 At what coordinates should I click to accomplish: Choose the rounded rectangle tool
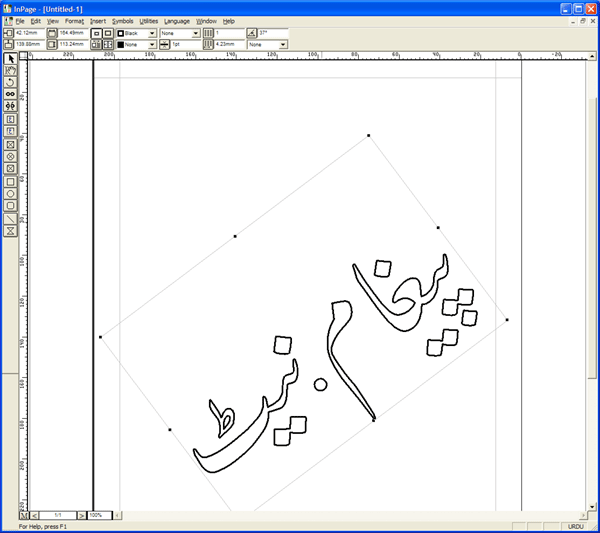click(11, 206)
